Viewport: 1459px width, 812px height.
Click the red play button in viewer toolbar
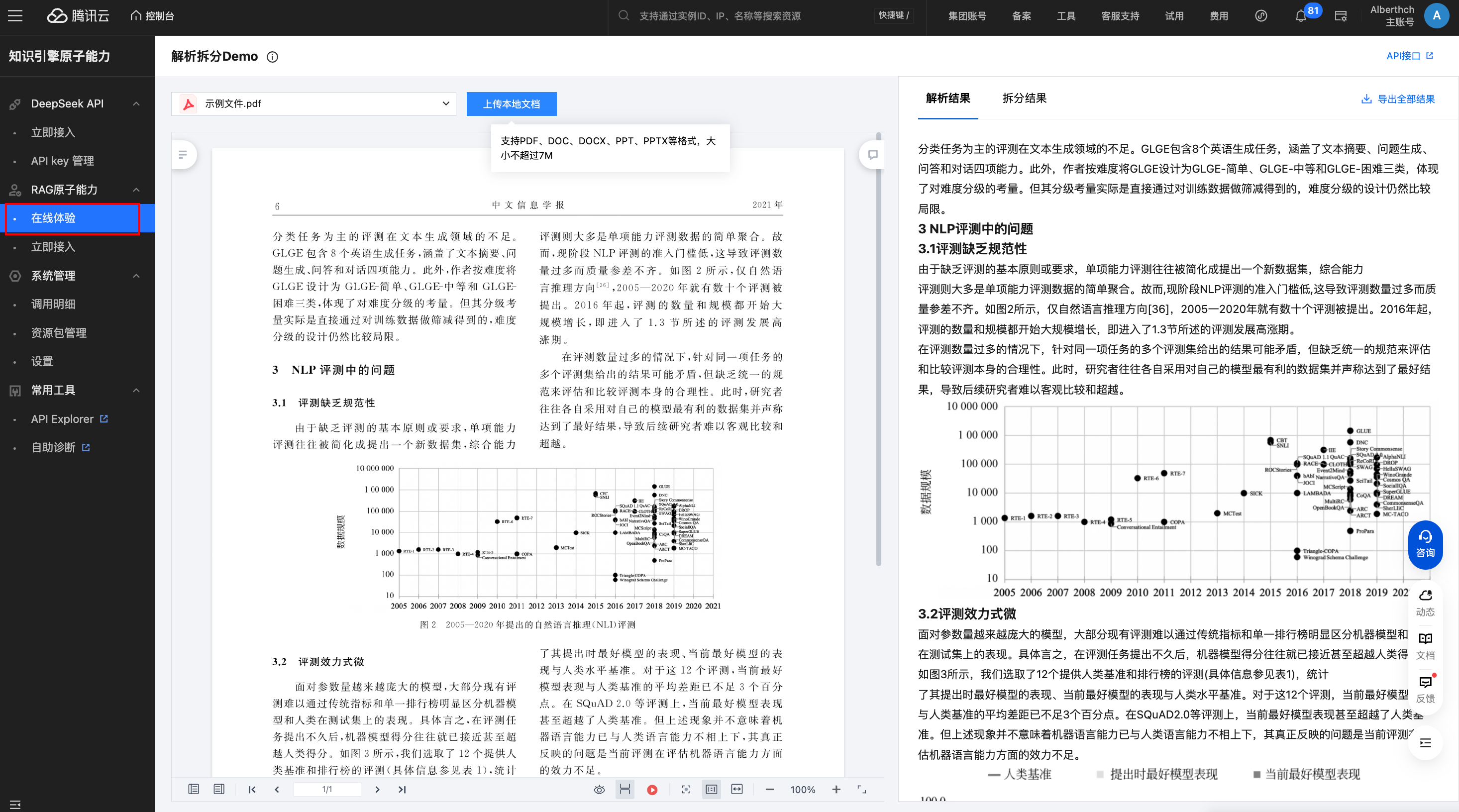[x=652, y=789]
